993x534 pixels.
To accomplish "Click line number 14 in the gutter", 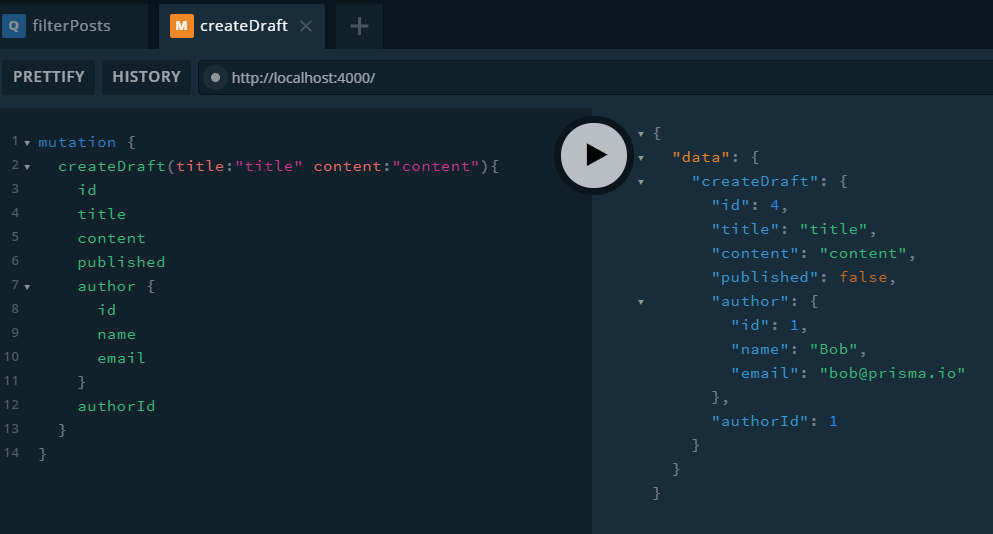I will 11,453.
